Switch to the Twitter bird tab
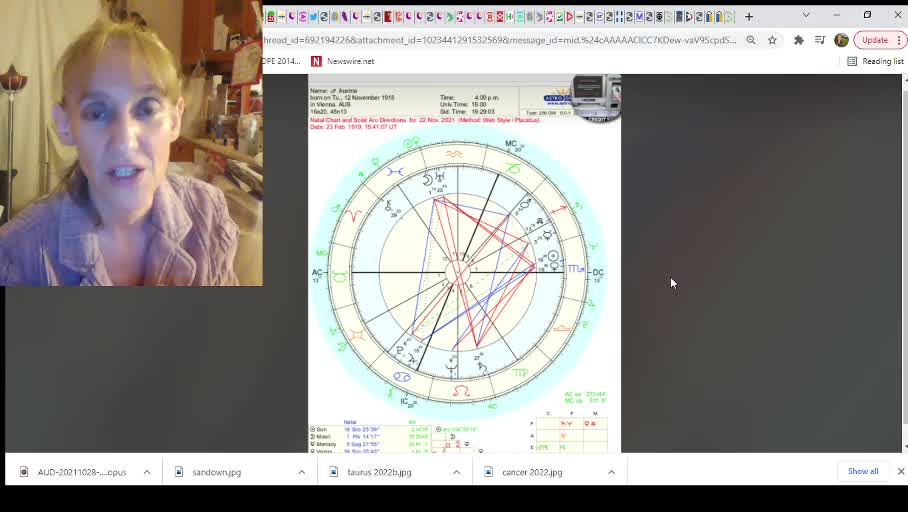Screen dimensions: 908x512 click(x=313, y=17)
